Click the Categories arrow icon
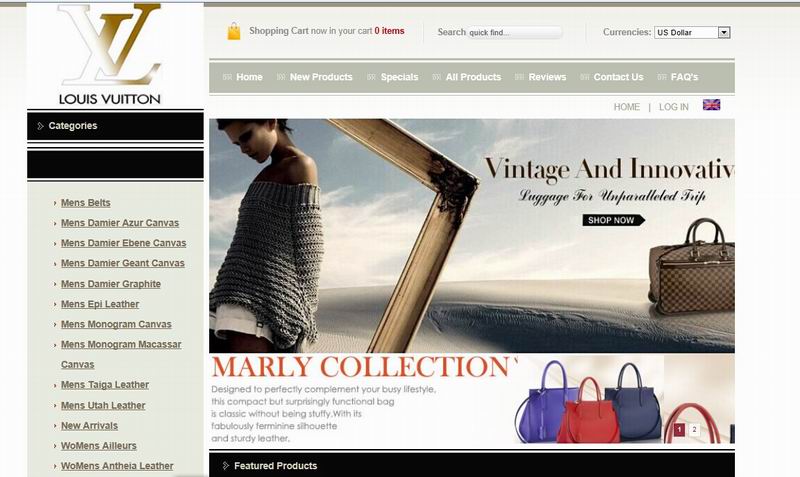 coord(40,126)
